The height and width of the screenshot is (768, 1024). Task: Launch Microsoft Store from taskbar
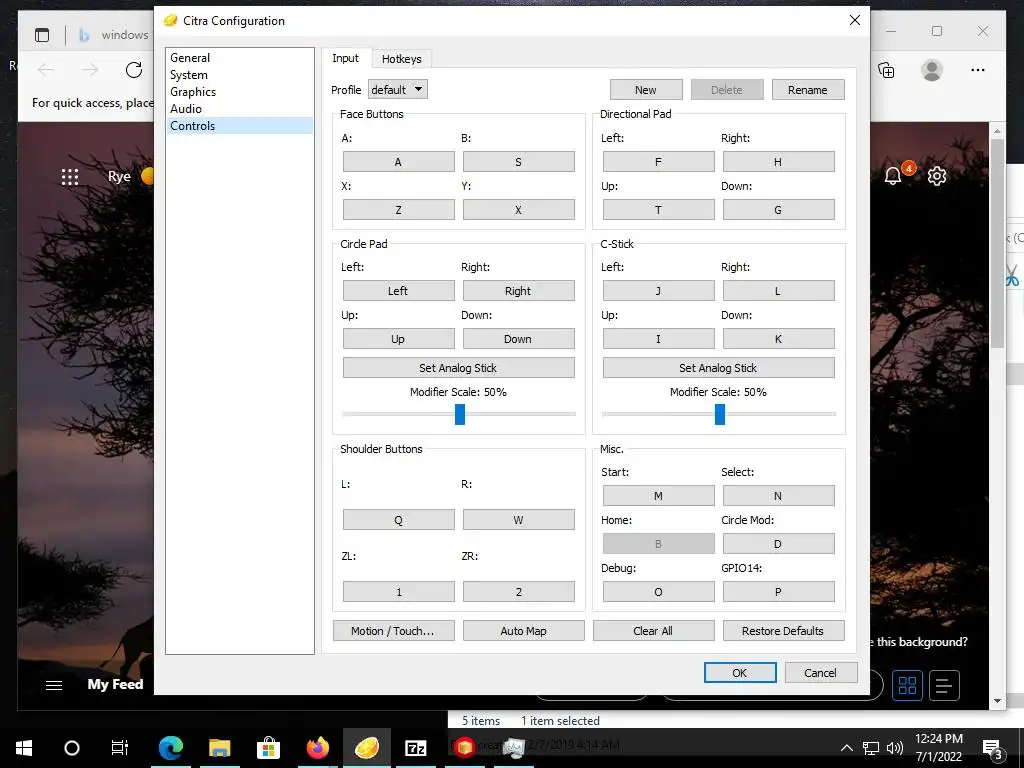coord(268,747)
